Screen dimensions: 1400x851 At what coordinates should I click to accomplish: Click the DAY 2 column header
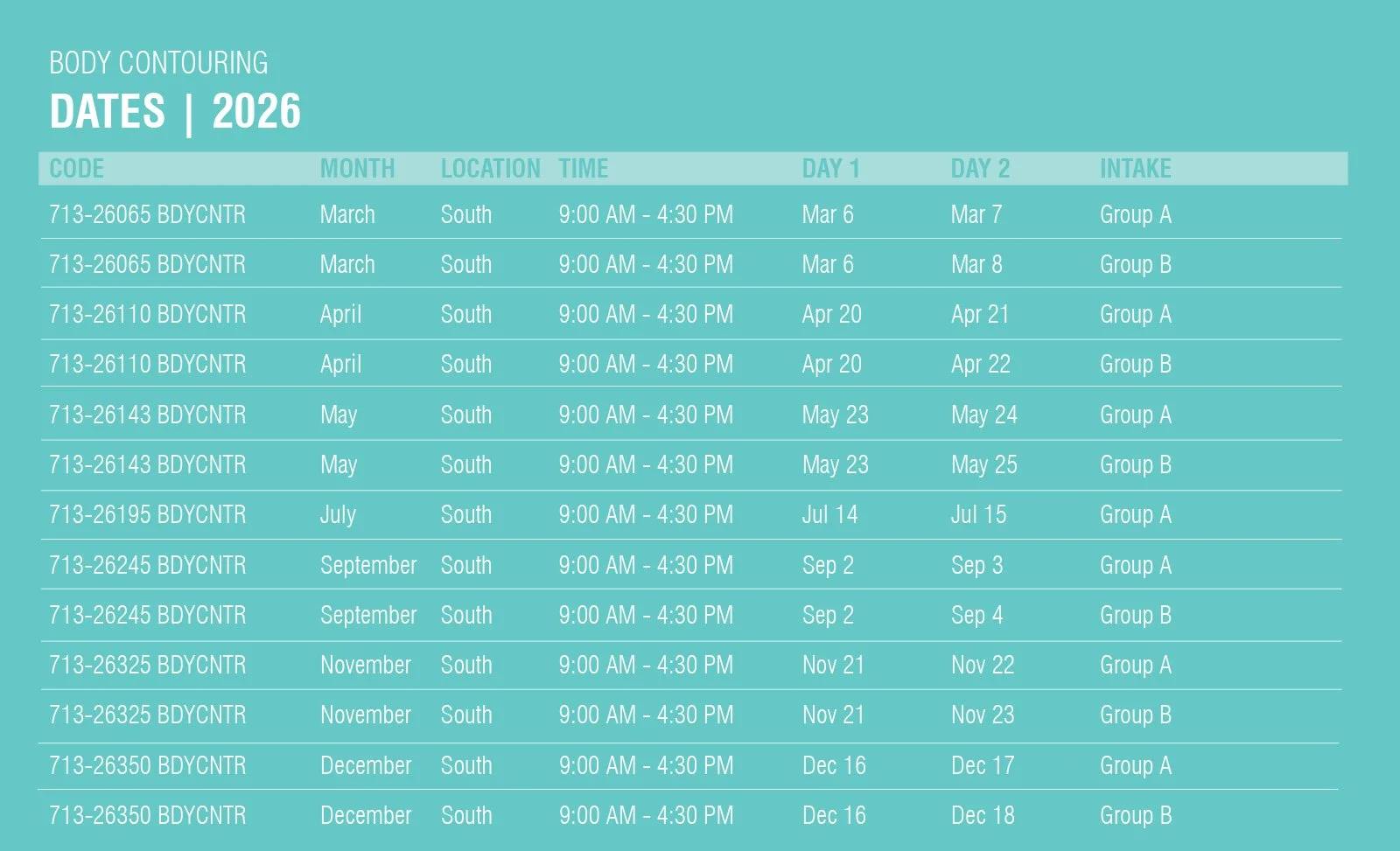(980, 168)
